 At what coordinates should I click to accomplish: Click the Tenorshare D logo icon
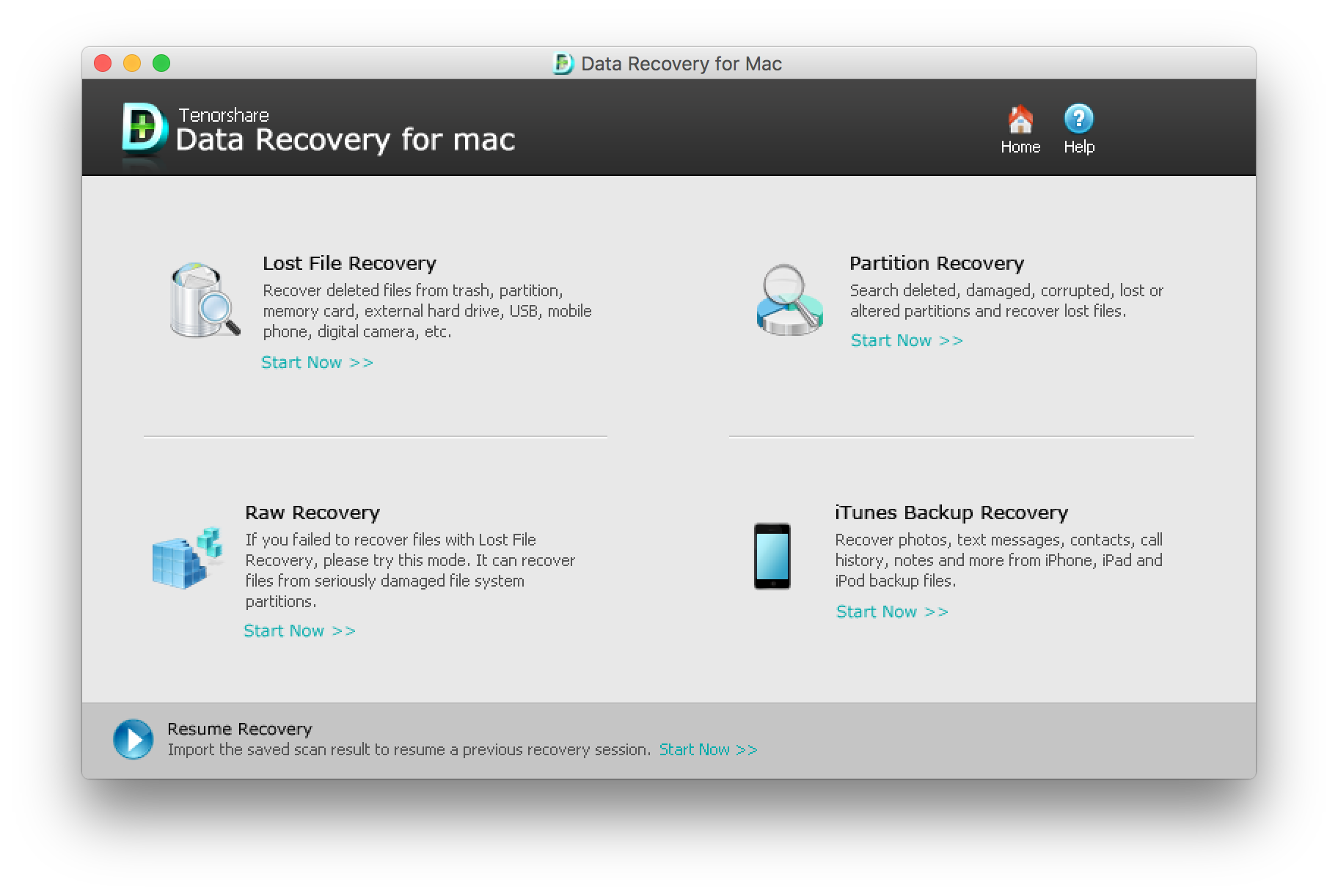[144, 129]
